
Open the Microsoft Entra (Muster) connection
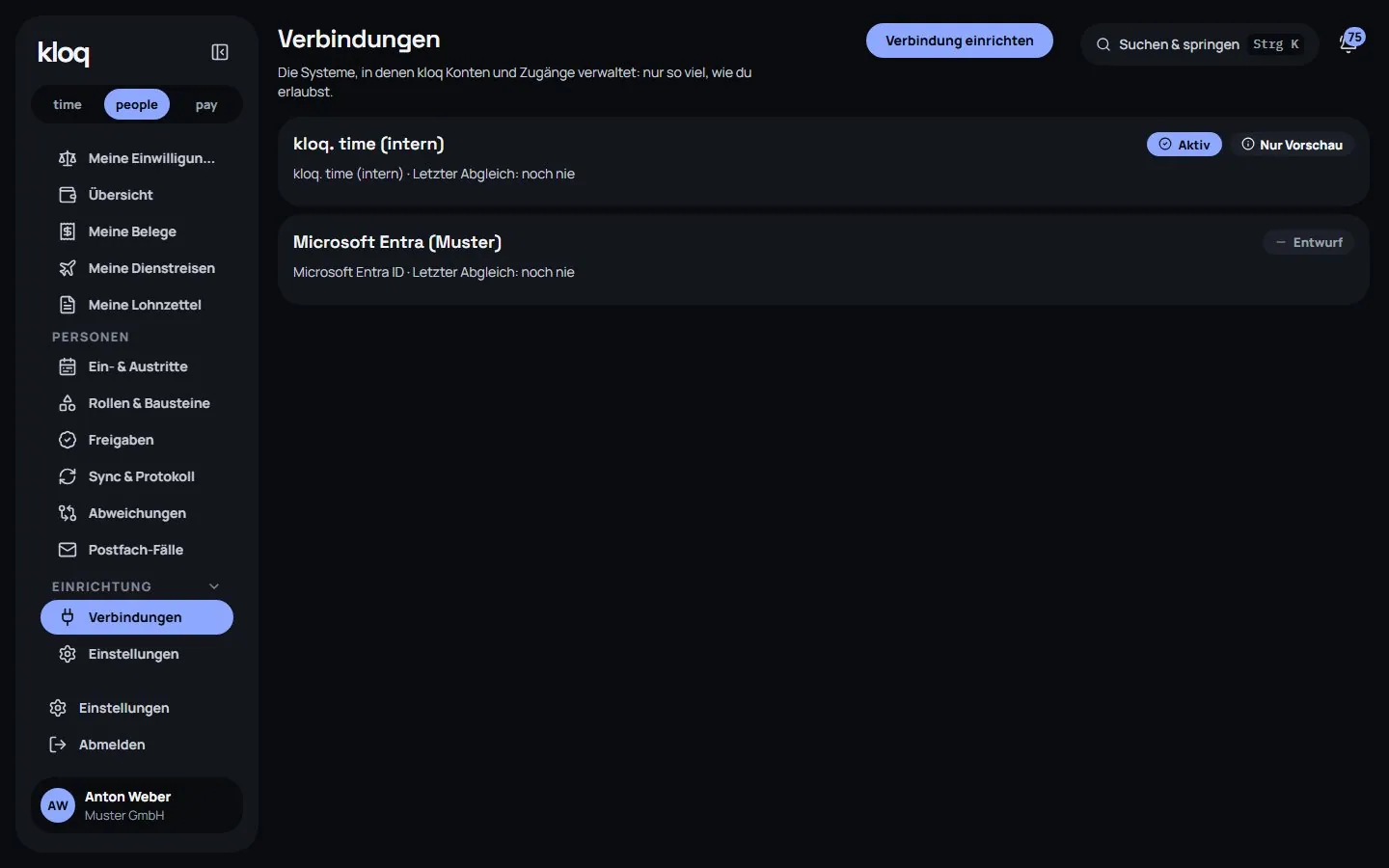(824, 259)
